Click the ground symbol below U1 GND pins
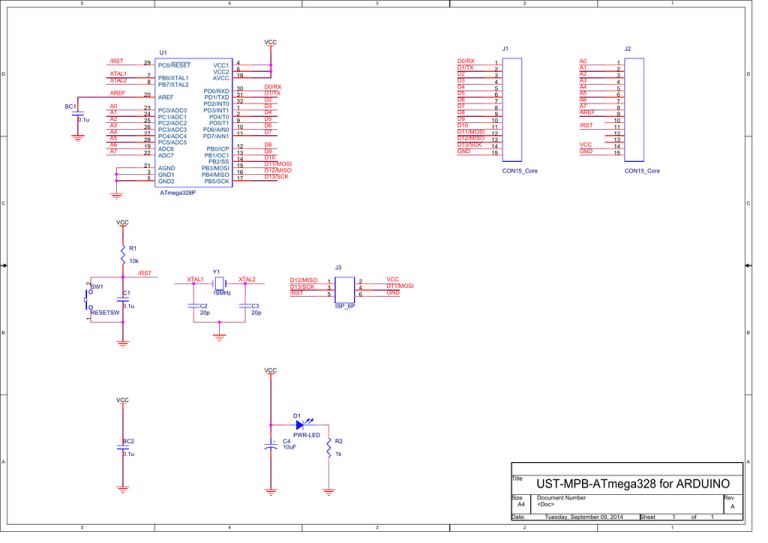Screen dimensions: 768x543 [117, 196]
